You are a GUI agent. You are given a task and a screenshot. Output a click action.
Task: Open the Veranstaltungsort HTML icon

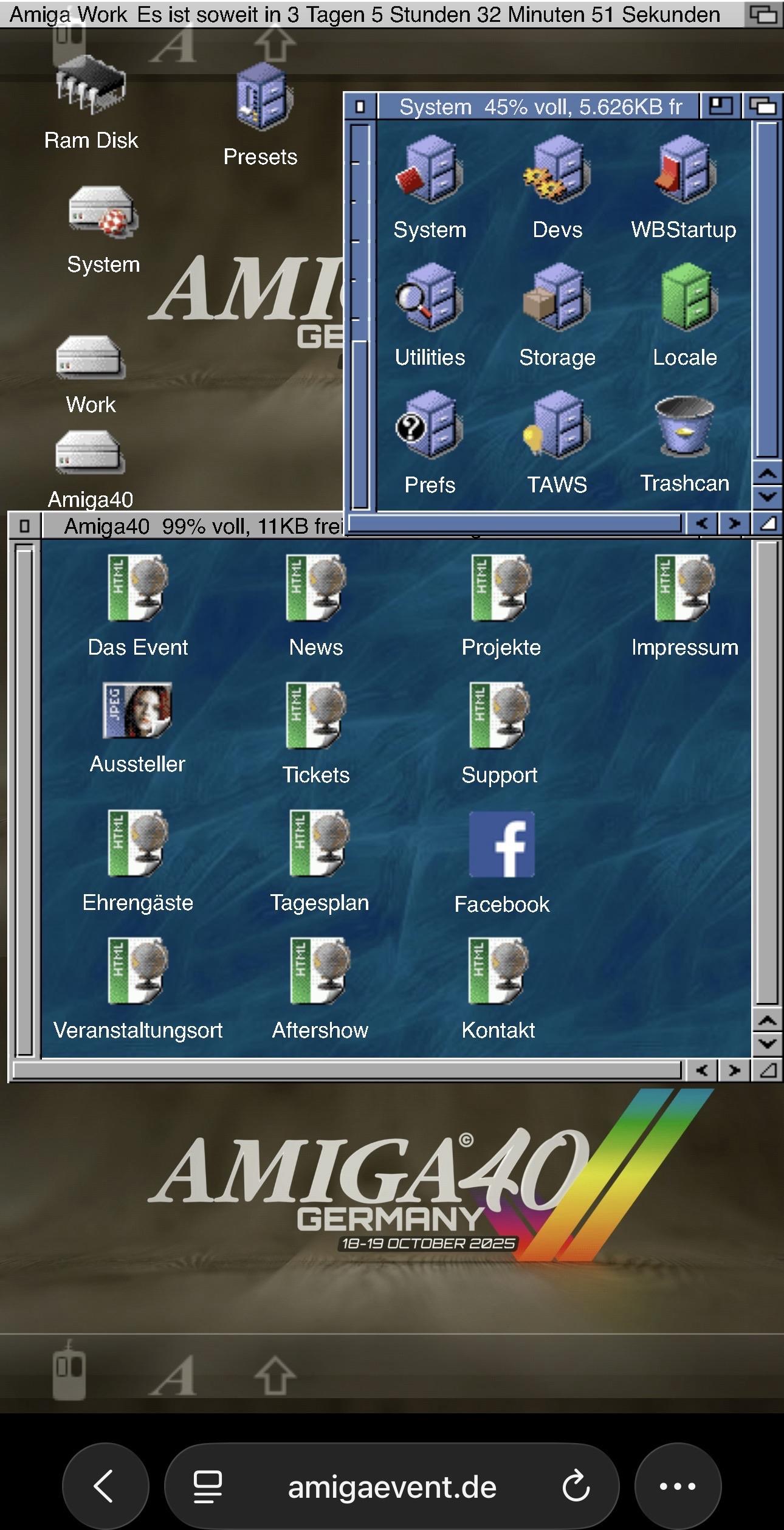pyautogui.click(x=137, y=971)
